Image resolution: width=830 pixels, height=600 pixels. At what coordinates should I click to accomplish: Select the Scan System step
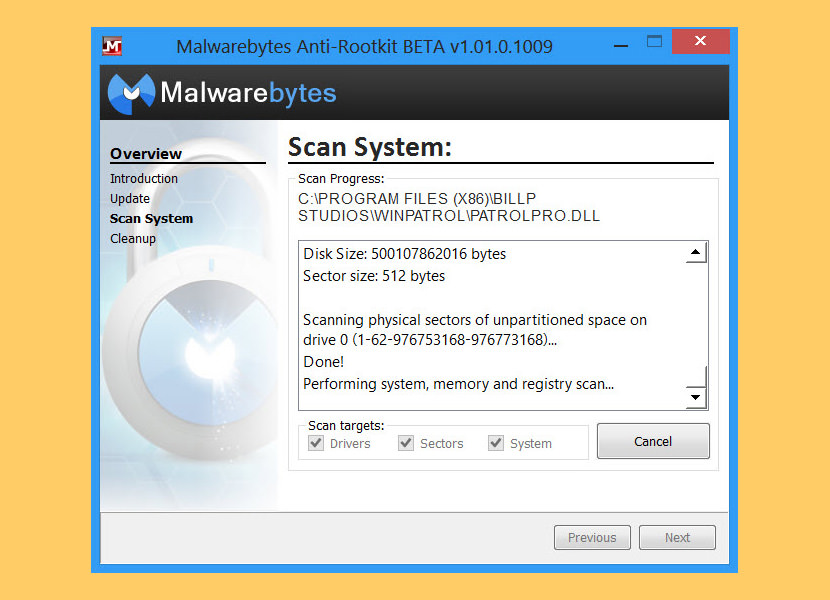click(151, 219)
